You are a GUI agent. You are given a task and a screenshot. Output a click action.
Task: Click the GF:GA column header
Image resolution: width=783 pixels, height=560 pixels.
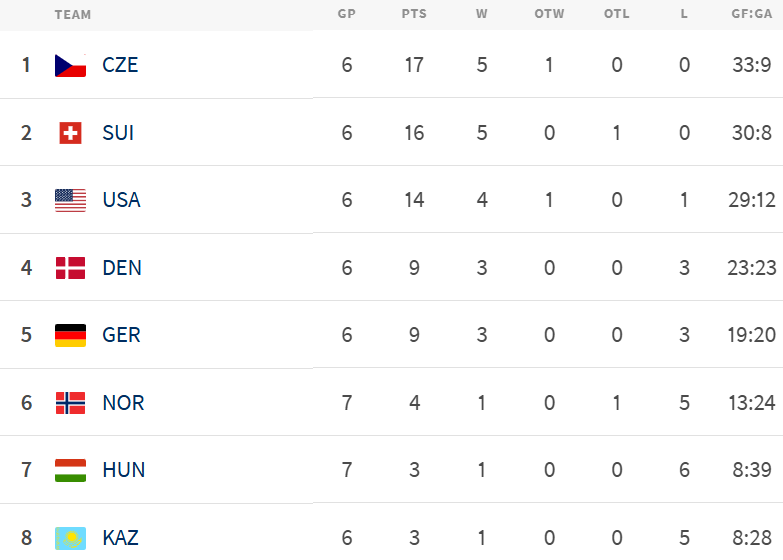click(751, 14)
